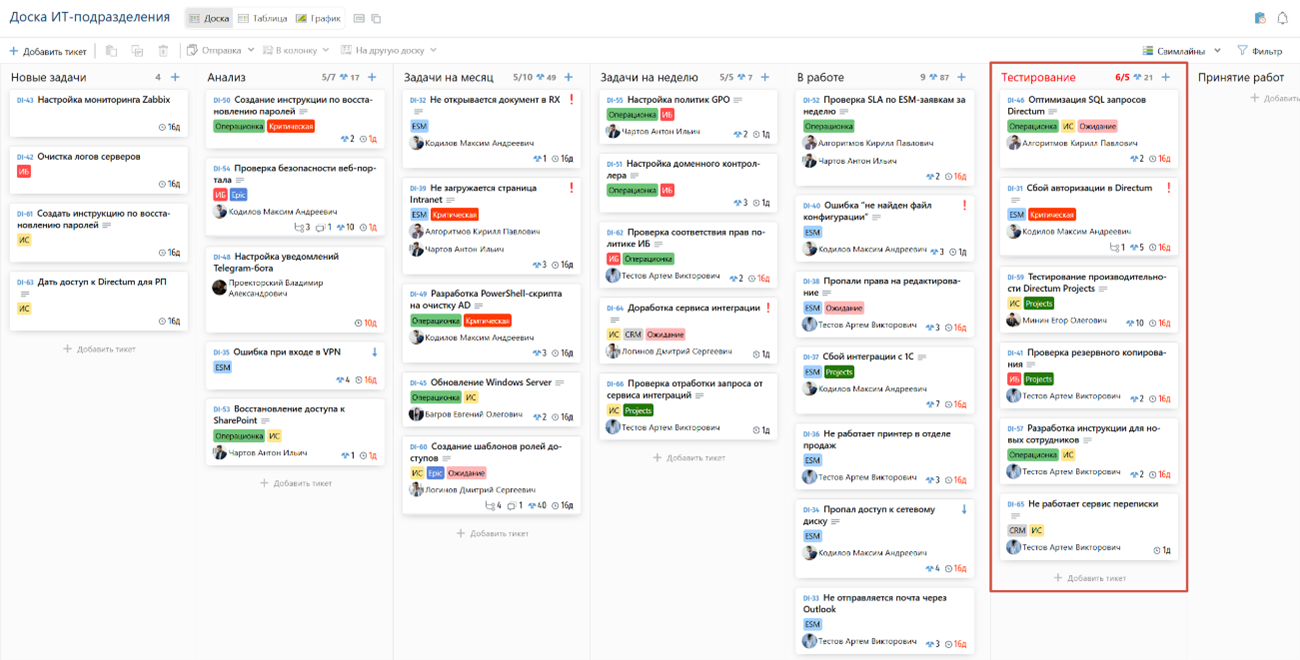Image resolution: width=1300 pixels, height=660 pixels.
Task: Switch to the График view tab
Action: pos(319,18)
